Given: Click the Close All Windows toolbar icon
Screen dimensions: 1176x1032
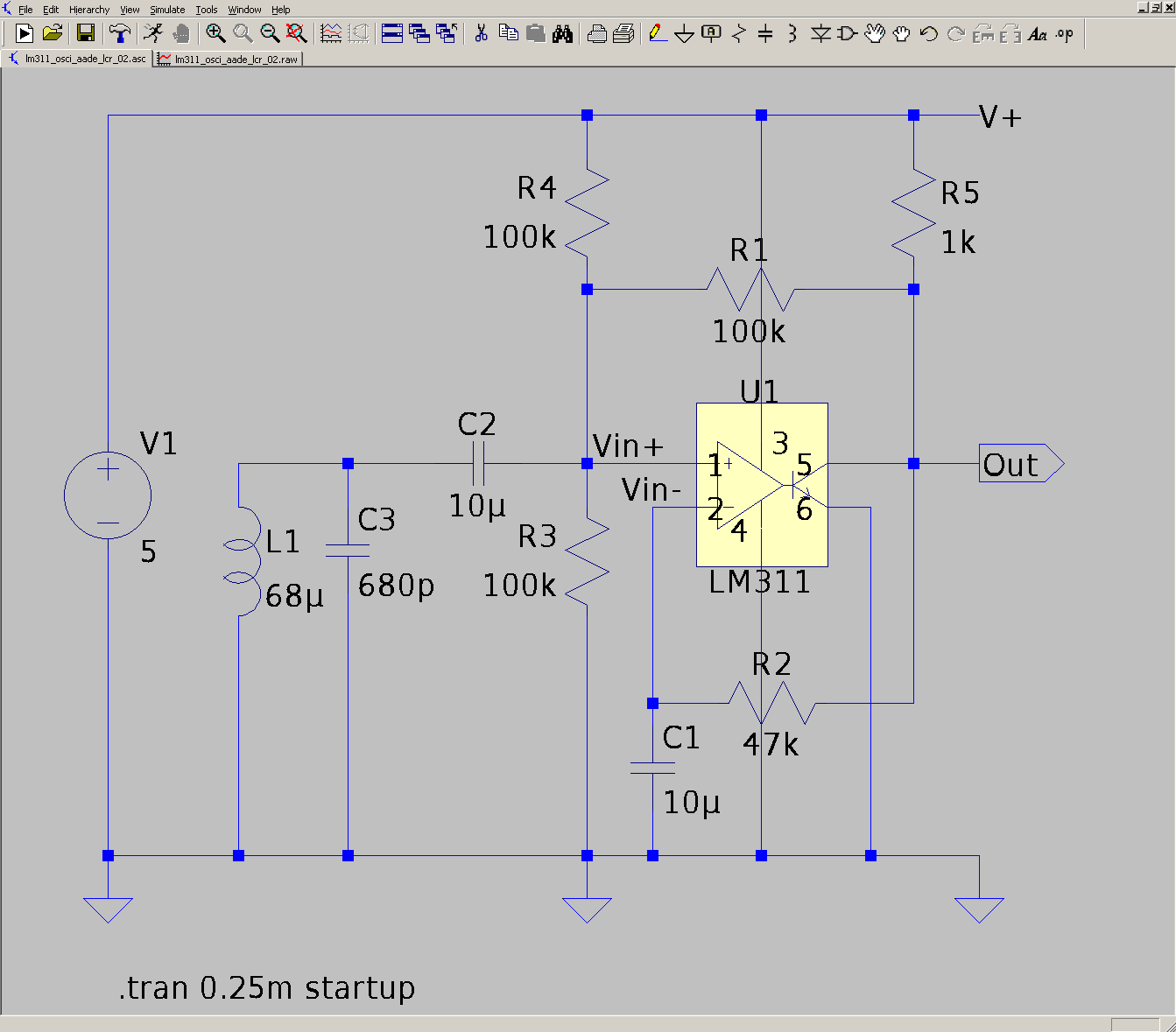Looking at the screenshot, I should 447,33.
